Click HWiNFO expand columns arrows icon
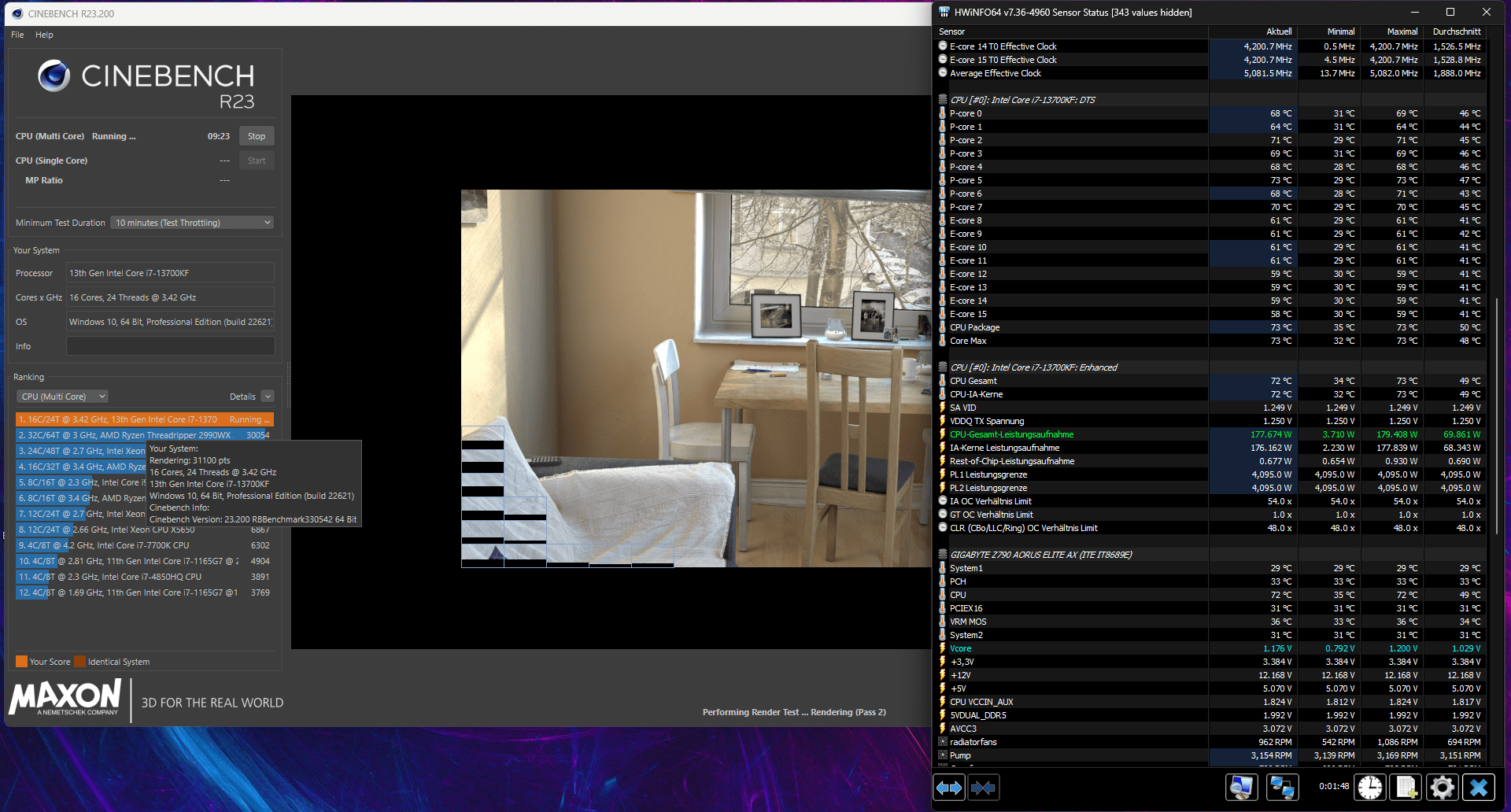This screenshot has height=812, width=1511. pyautogui.click(x=949, y=788)
